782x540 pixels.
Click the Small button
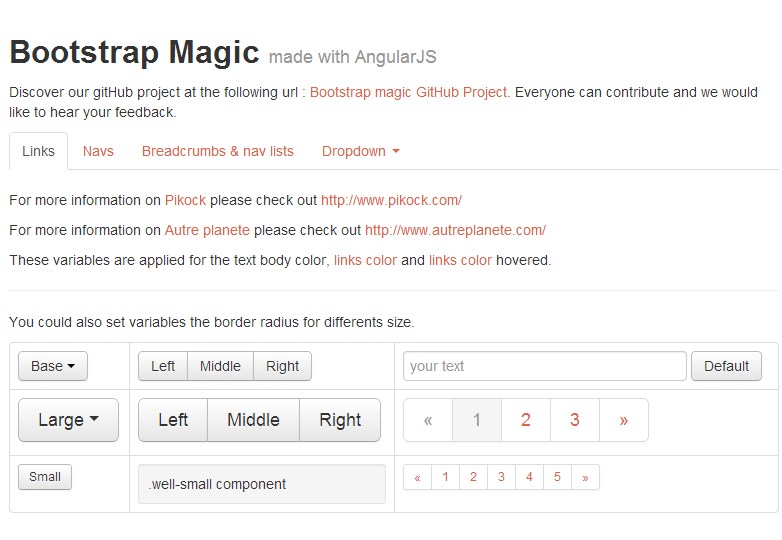45,477
